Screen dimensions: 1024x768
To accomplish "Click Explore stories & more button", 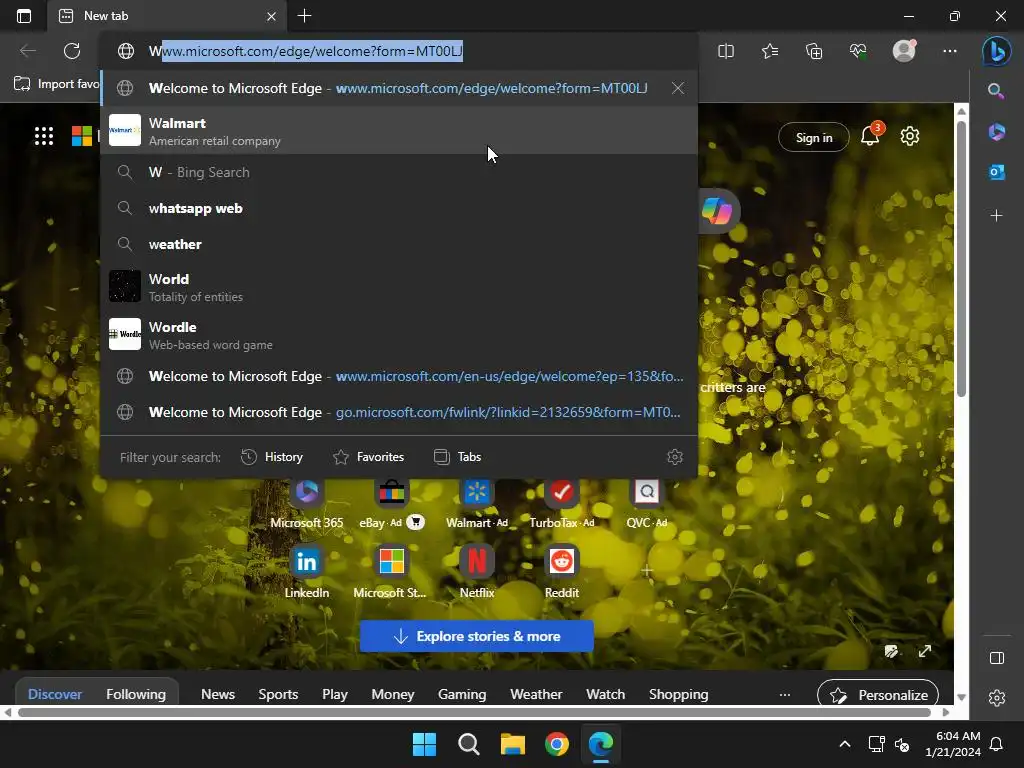I will (476, 636).
